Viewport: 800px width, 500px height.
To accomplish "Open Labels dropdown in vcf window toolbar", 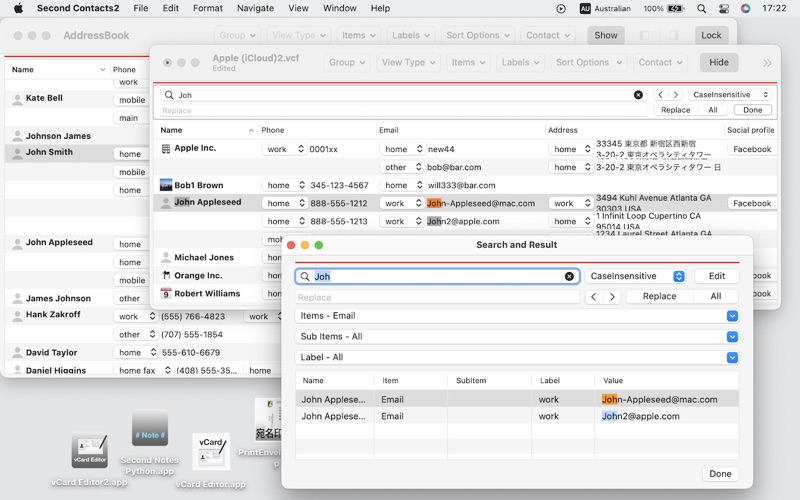I will pos(520,62).
